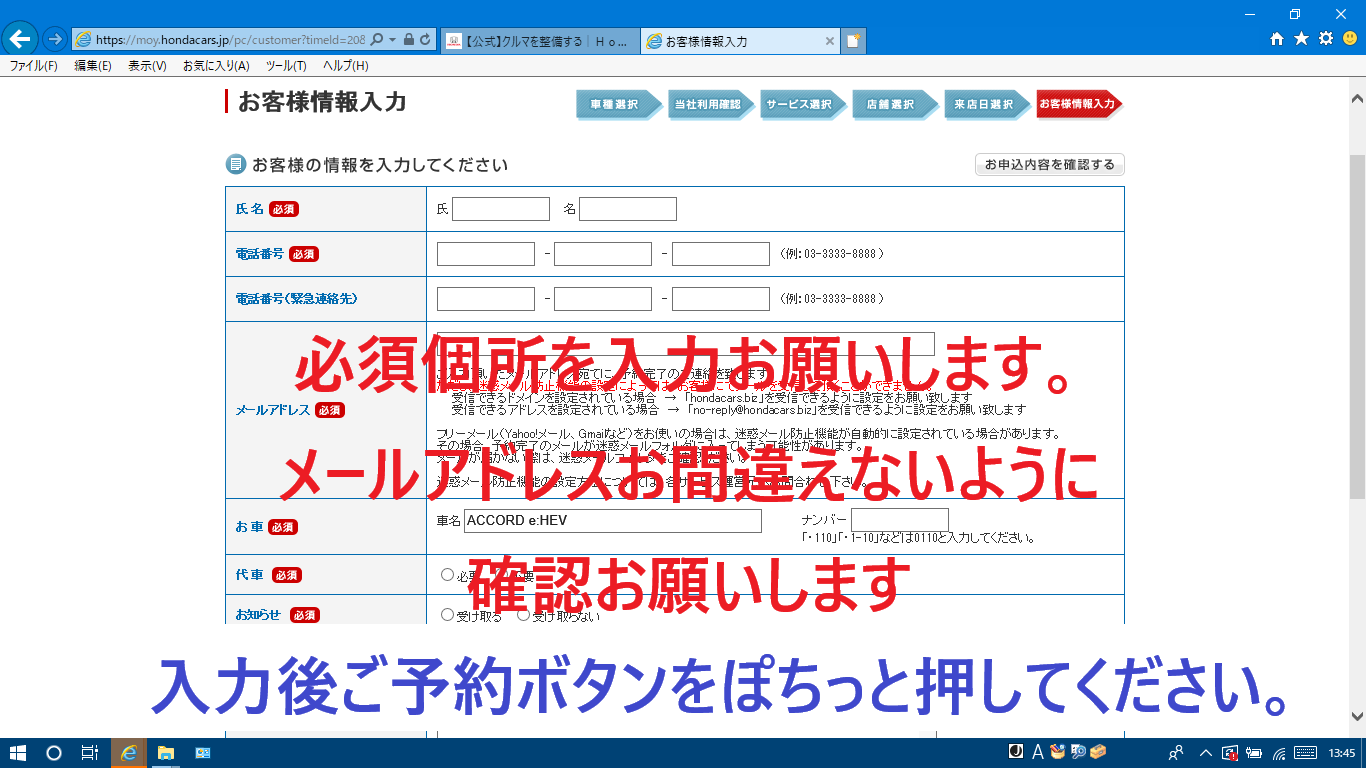Select the 代車 必要 radio button
The width and height of the screenshot is (1366, 768).
(x=447, y=574)
